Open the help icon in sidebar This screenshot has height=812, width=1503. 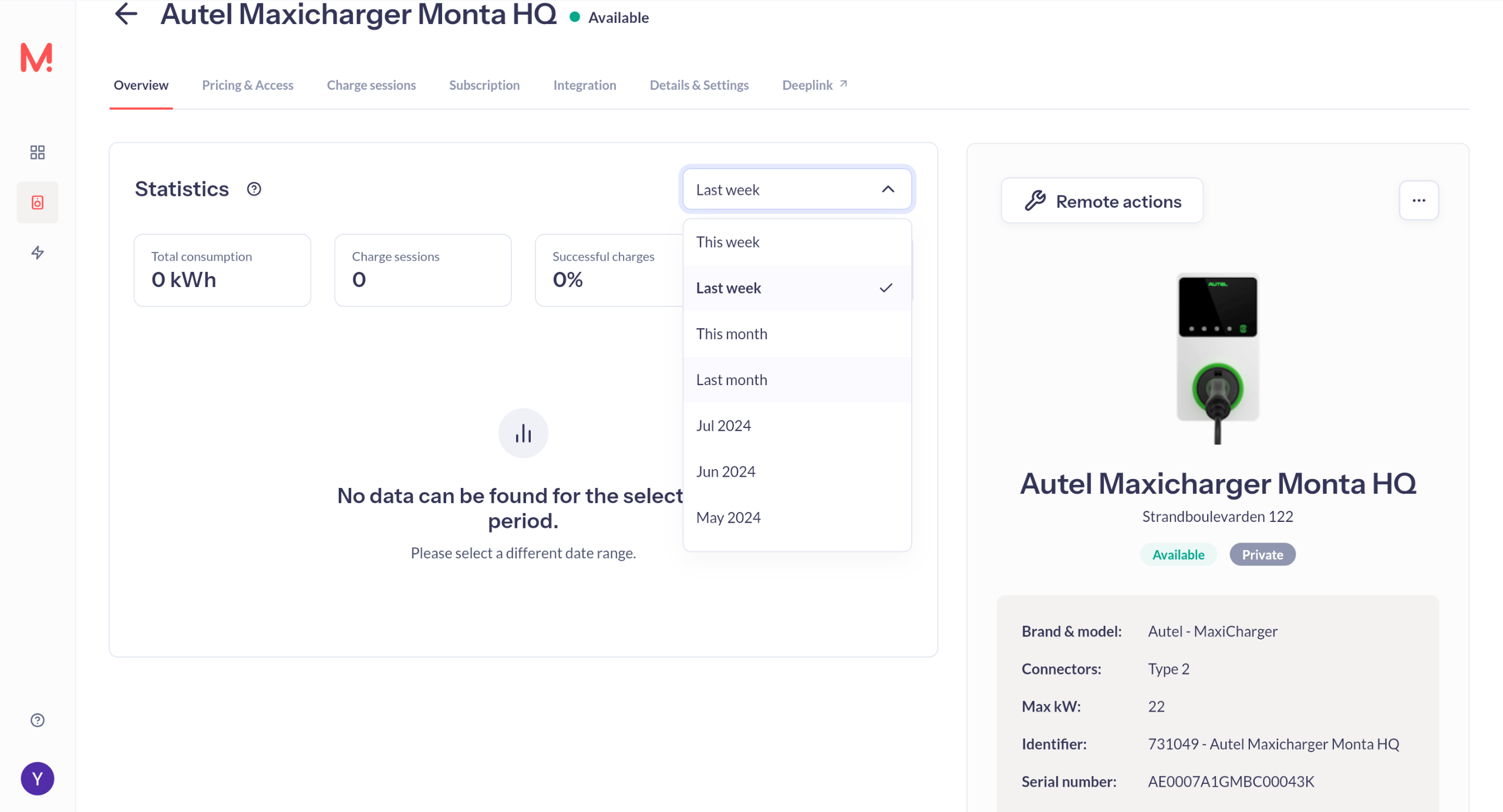tap(38, 720)
